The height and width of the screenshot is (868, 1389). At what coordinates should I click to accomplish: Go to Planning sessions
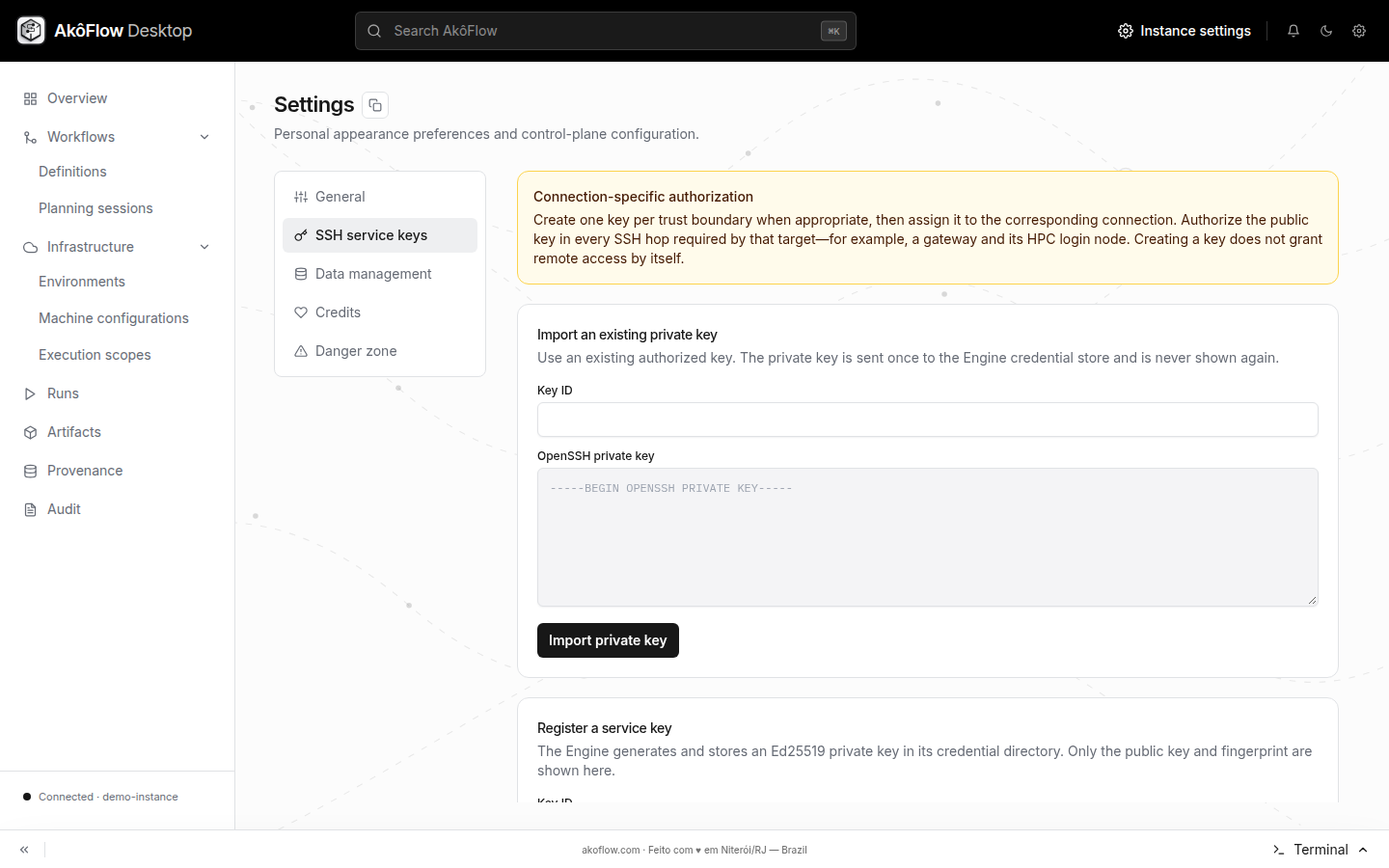(95, 208)
